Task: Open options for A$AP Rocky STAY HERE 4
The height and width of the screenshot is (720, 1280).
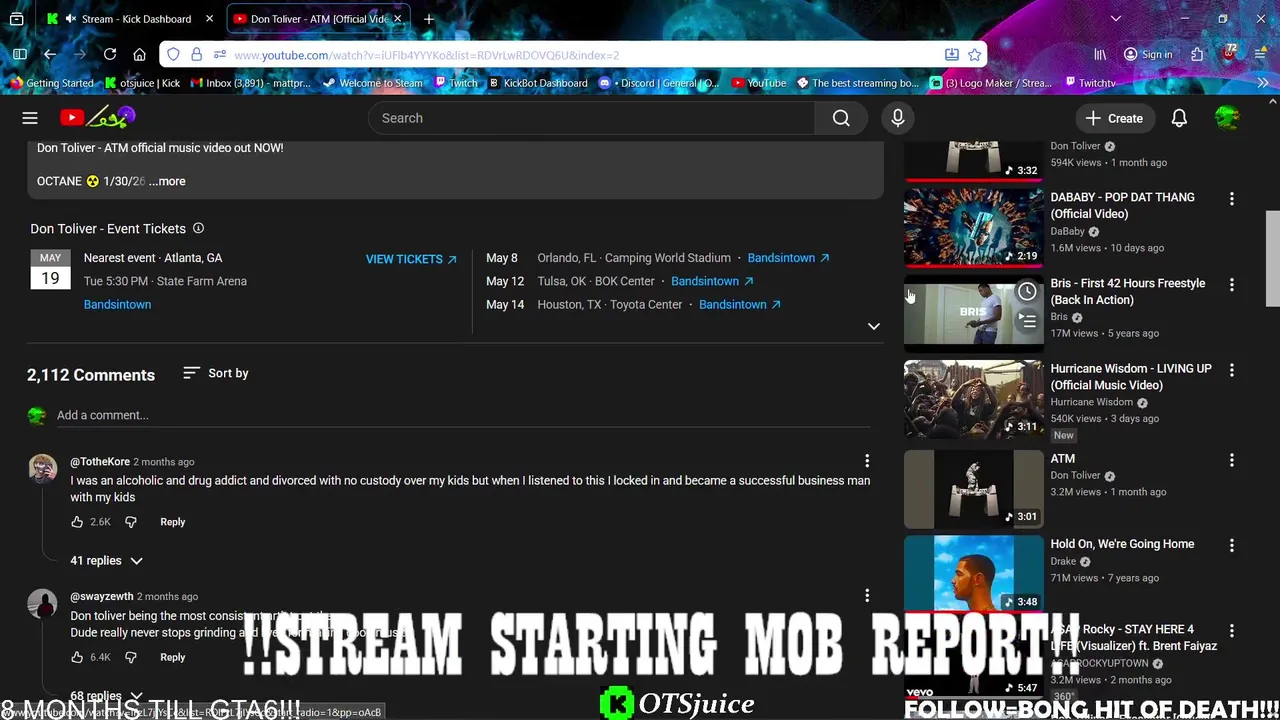Action: click(1231, 631)
